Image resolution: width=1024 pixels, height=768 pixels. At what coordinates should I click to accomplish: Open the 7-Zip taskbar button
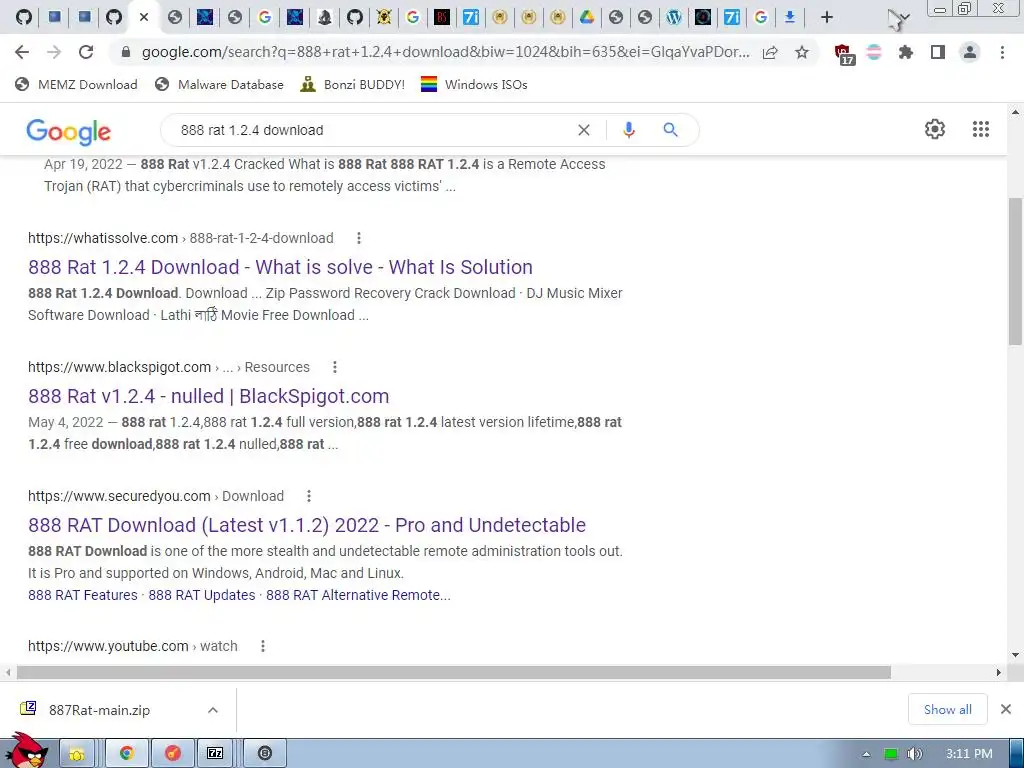coord(216,754)
